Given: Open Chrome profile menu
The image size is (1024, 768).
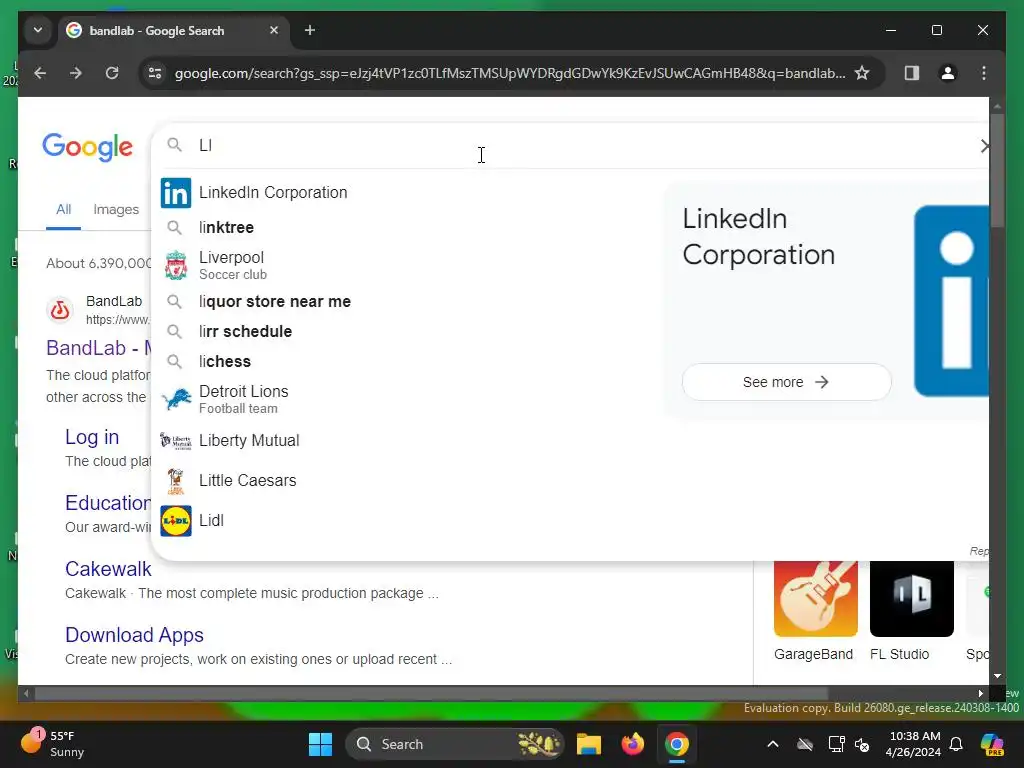Looking at the screenshot, I should point(948,73).
